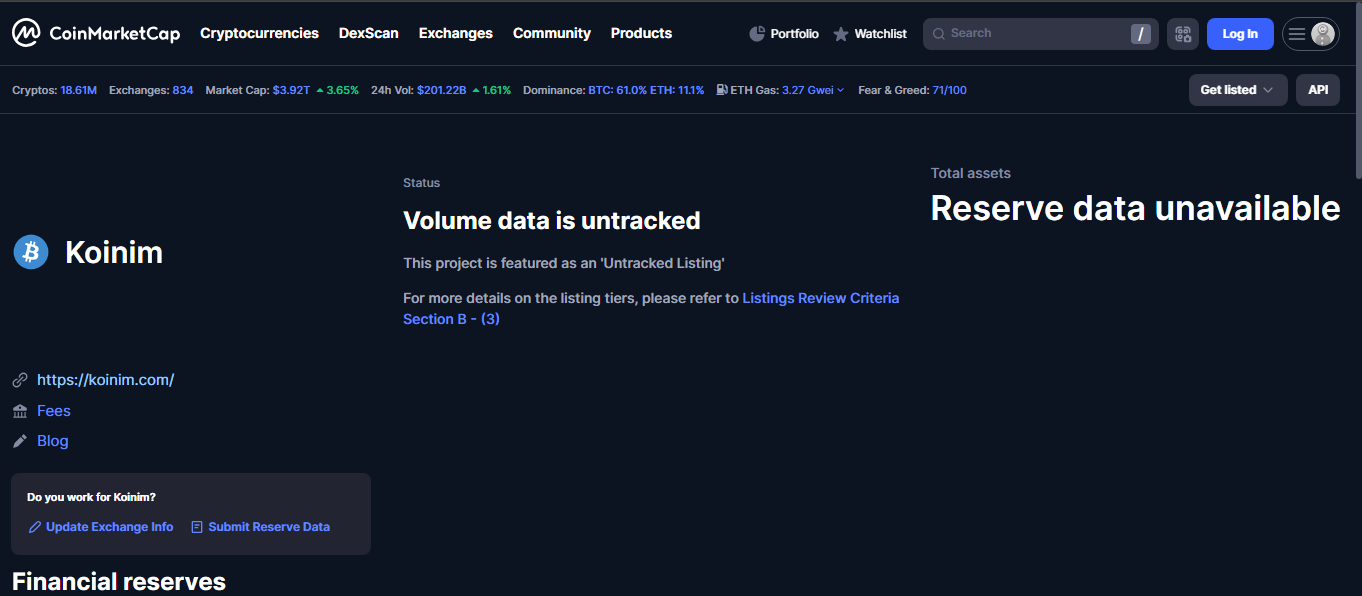
Task: Click the document icon of Submit Reserve Data
Action: coord(197,527)
